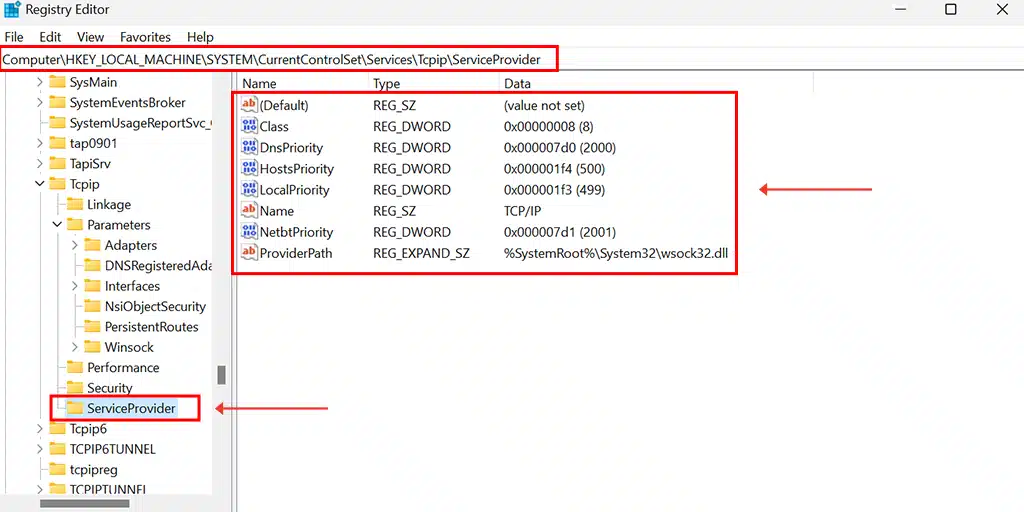1024x512 pixels.
Task: Click the Interfaces folder icon
Action: pos(93,286)
